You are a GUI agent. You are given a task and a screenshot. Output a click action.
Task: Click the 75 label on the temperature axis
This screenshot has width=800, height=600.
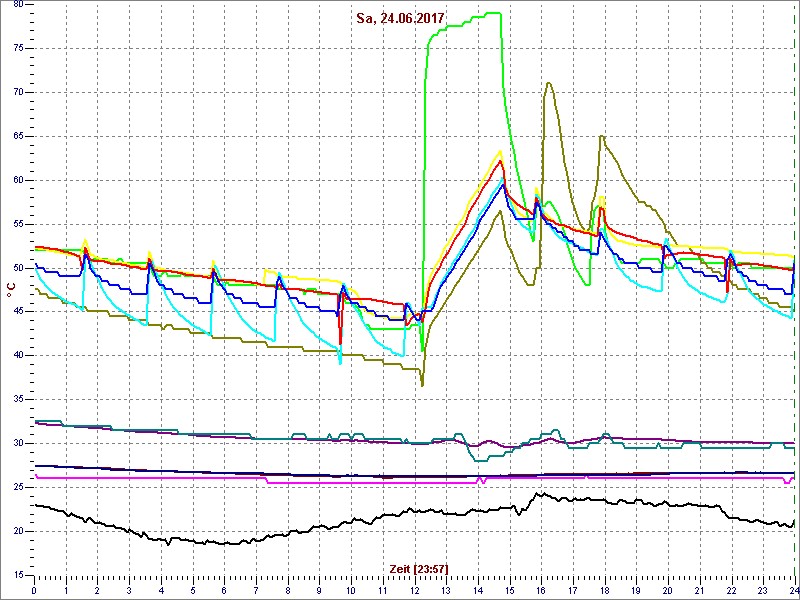(18, 48)
